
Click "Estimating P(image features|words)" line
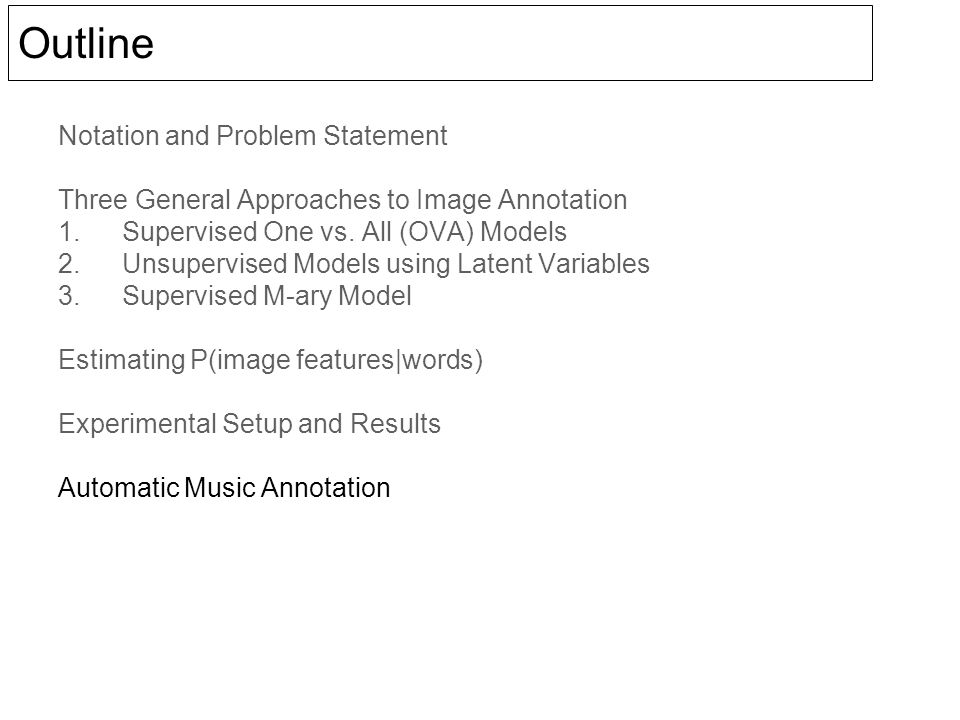(x=271, y=359)
